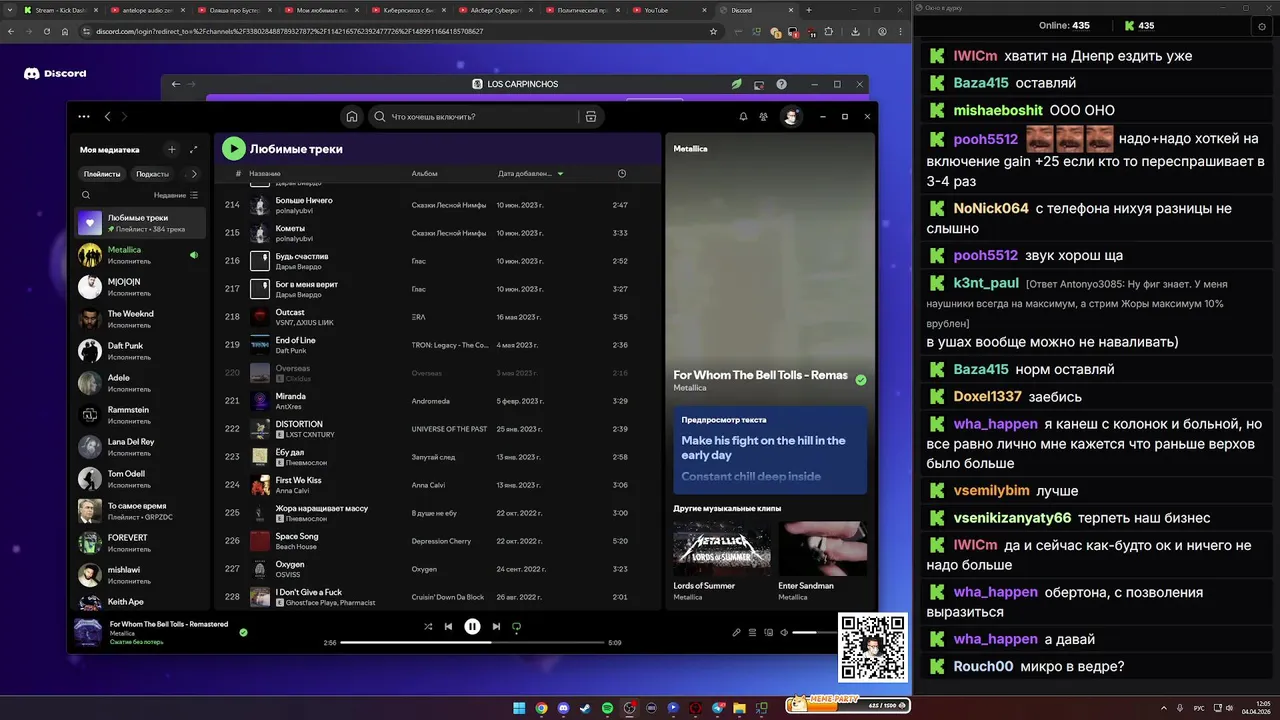Screen dimensions: 1280x720
Task: Toggle repeat mode
Action: pos(517,626)
